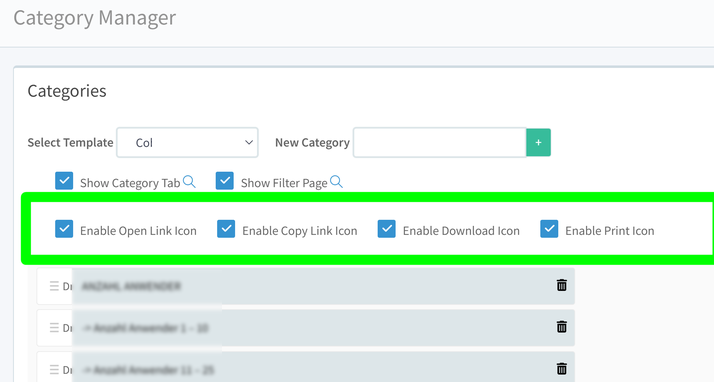Image resolution: width=714 pixels, height=382 pixels.
Task: Uncheck Enable Download Icon option
Action: pyautogui.click(x=387, y=229)
